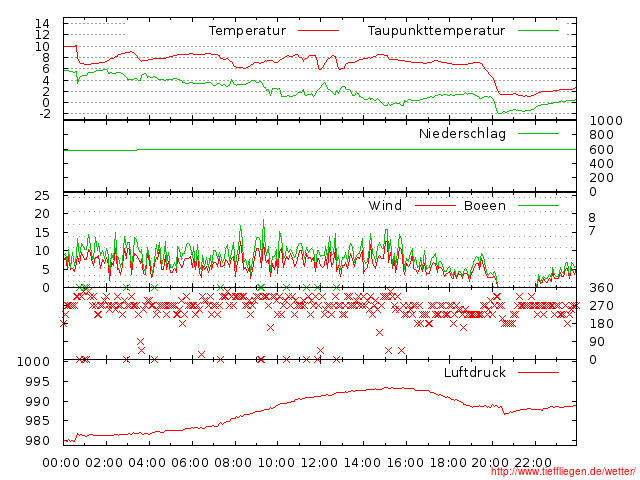Image resolution: width=640 pixels, height=480 pixels.
Task: Click green line sample beside Niederschlag
Action: 538,133
